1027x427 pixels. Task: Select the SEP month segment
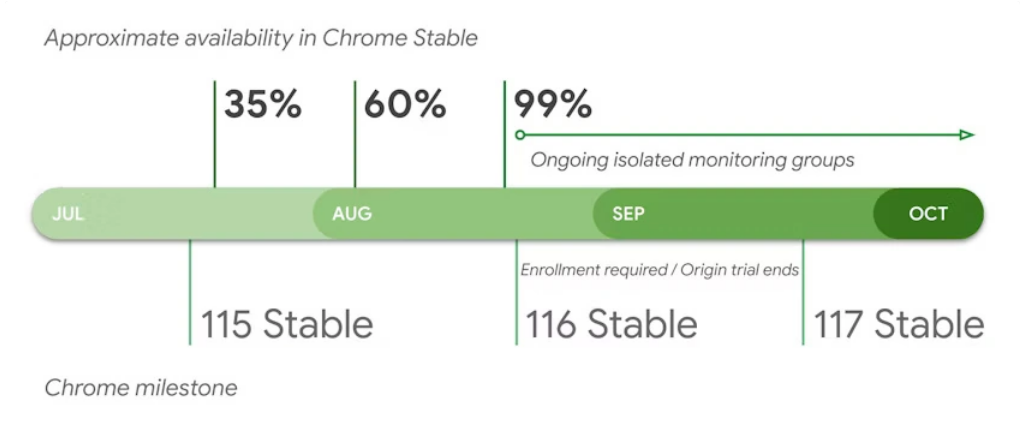(732, 214)
